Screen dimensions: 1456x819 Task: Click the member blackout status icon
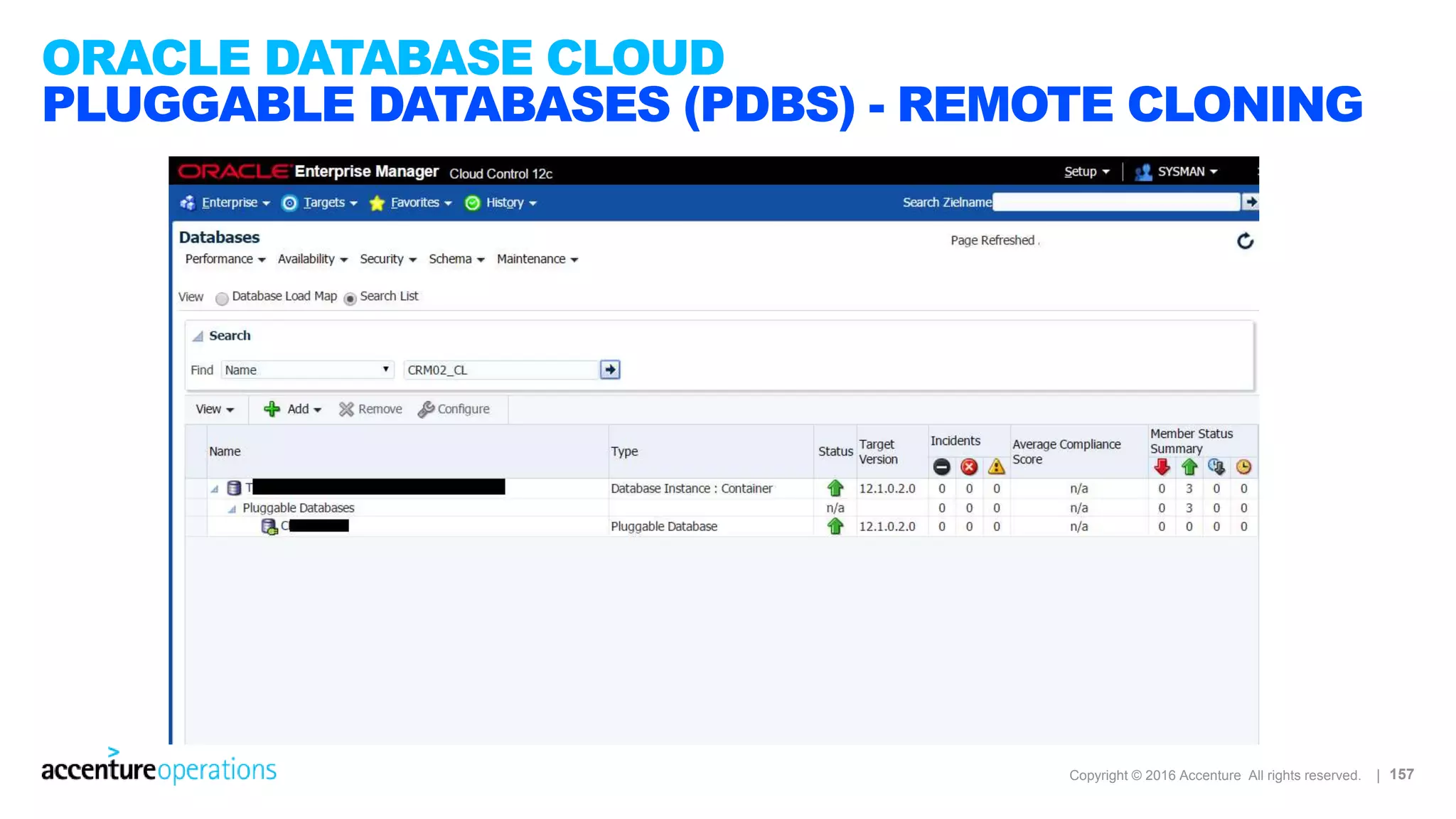(1216, 467)
